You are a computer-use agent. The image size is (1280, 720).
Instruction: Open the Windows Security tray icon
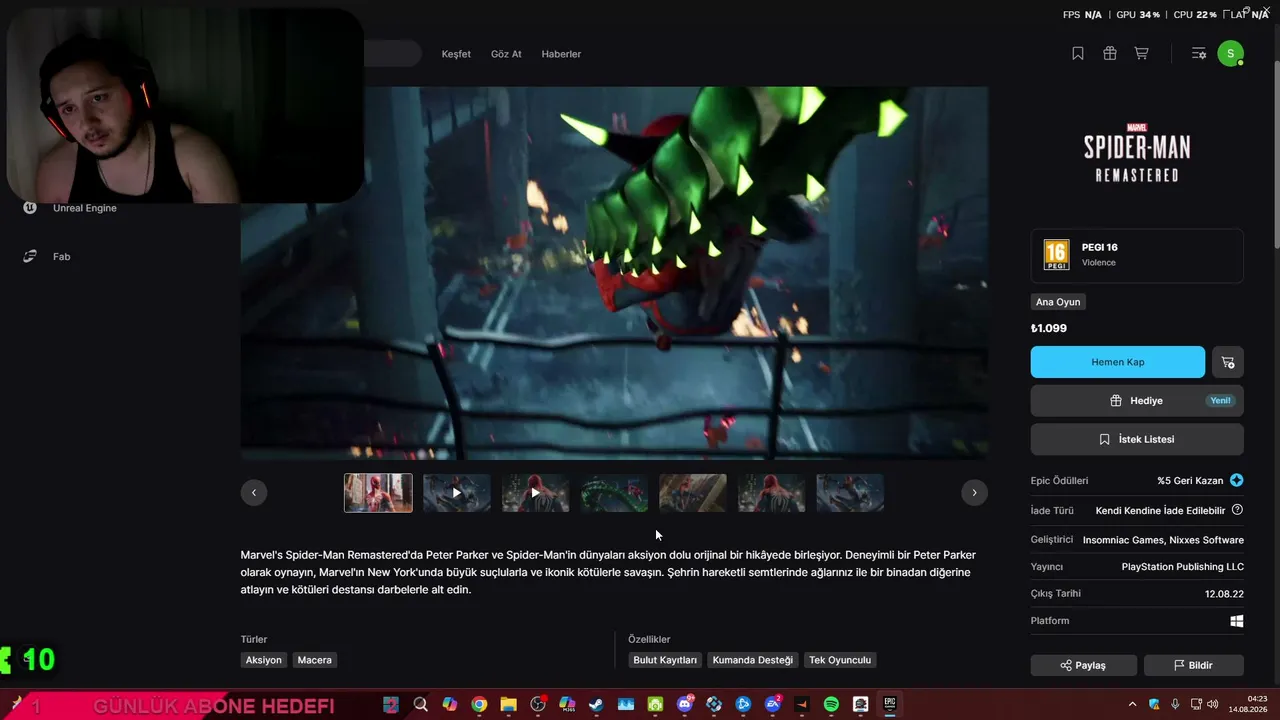coord(1154,705)
